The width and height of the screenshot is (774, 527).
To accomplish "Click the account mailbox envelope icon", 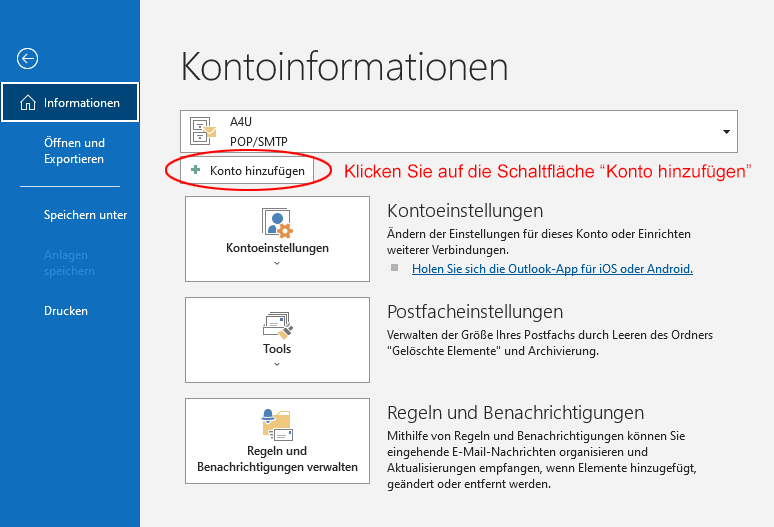I will pos(203,131).
